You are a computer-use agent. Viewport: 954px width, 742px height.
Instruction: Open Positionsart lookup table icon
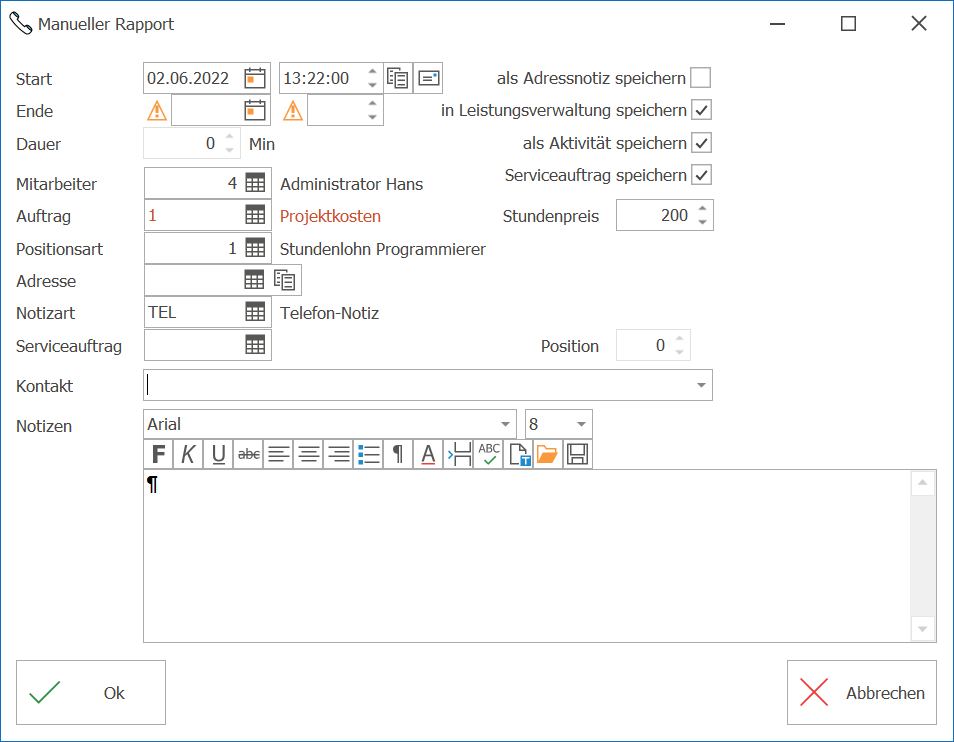(x=255, y=248)
